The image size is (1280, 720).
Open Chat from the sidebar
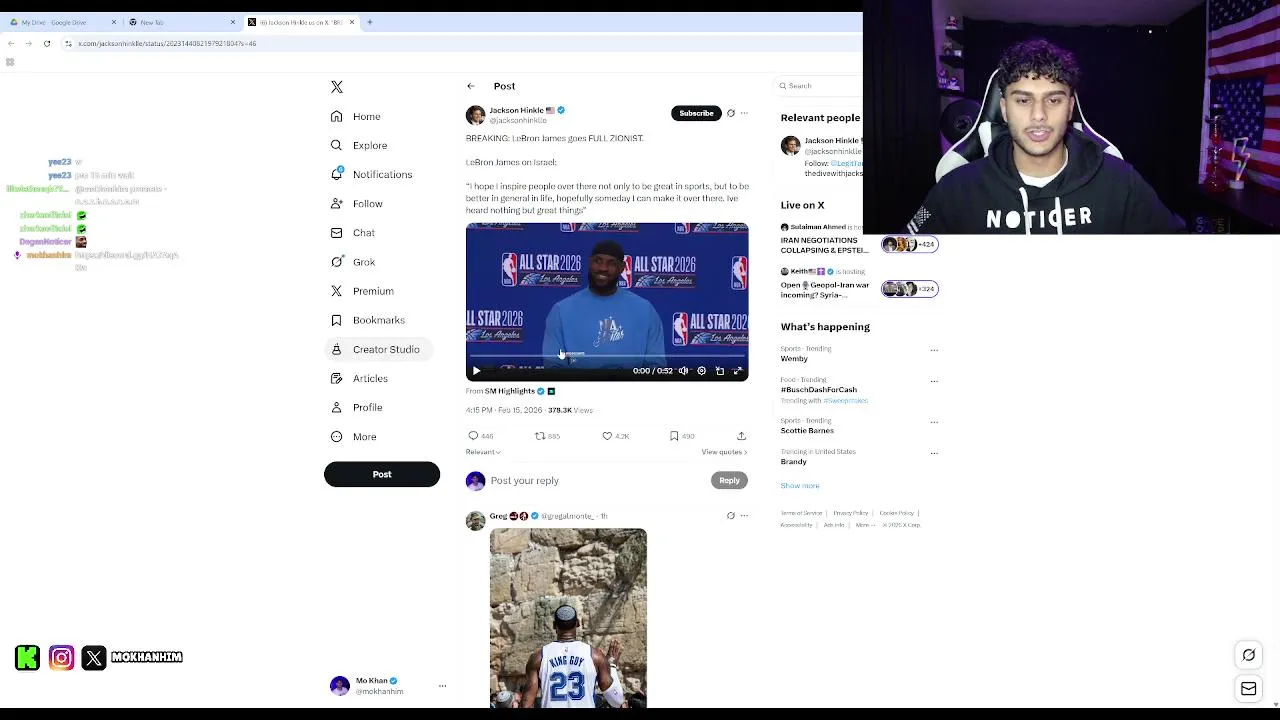353,233
